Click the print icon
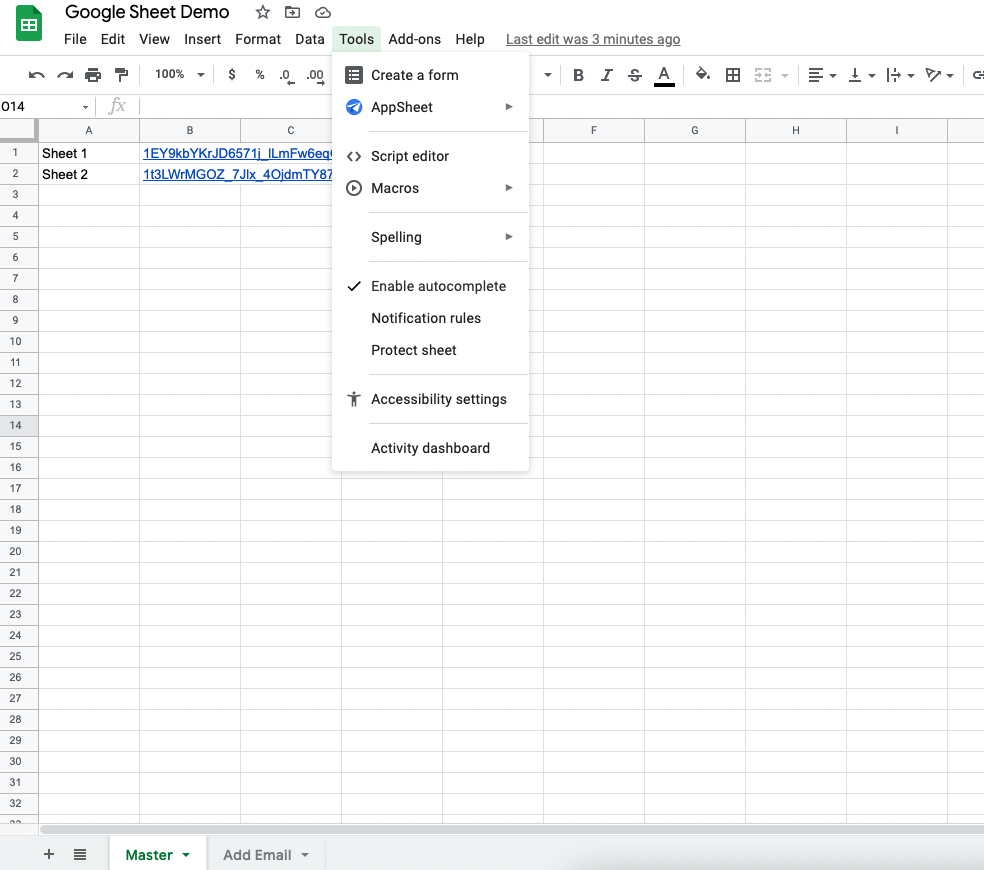 coord(93,75)
